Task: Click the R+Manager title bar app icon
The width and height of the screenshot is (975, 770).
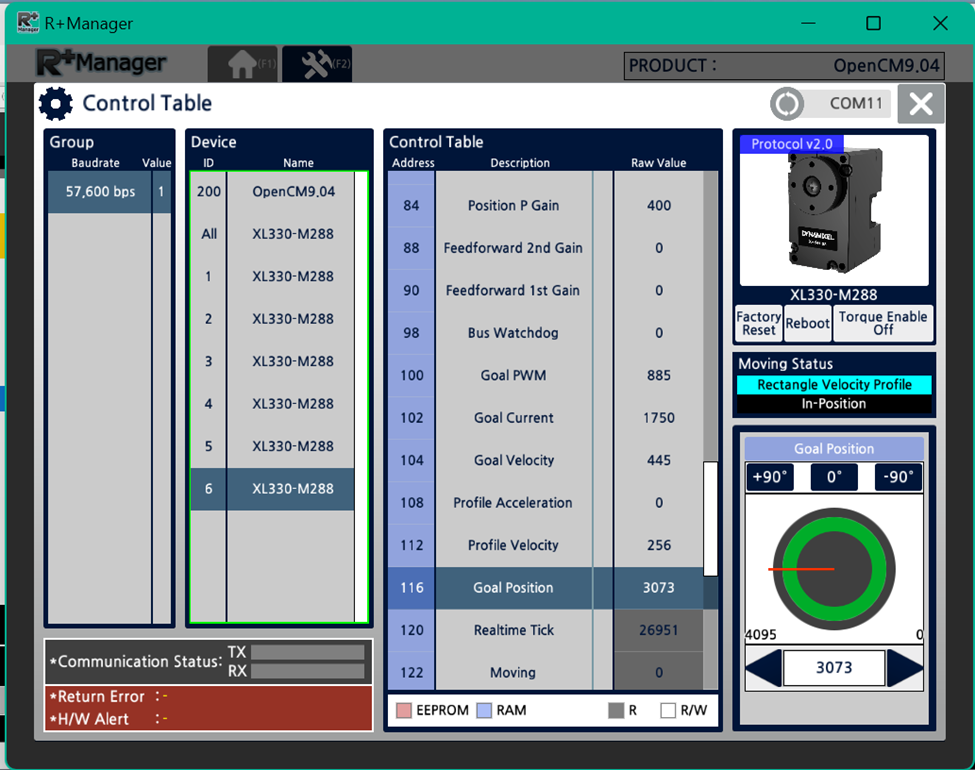Action: pos(28,22)
